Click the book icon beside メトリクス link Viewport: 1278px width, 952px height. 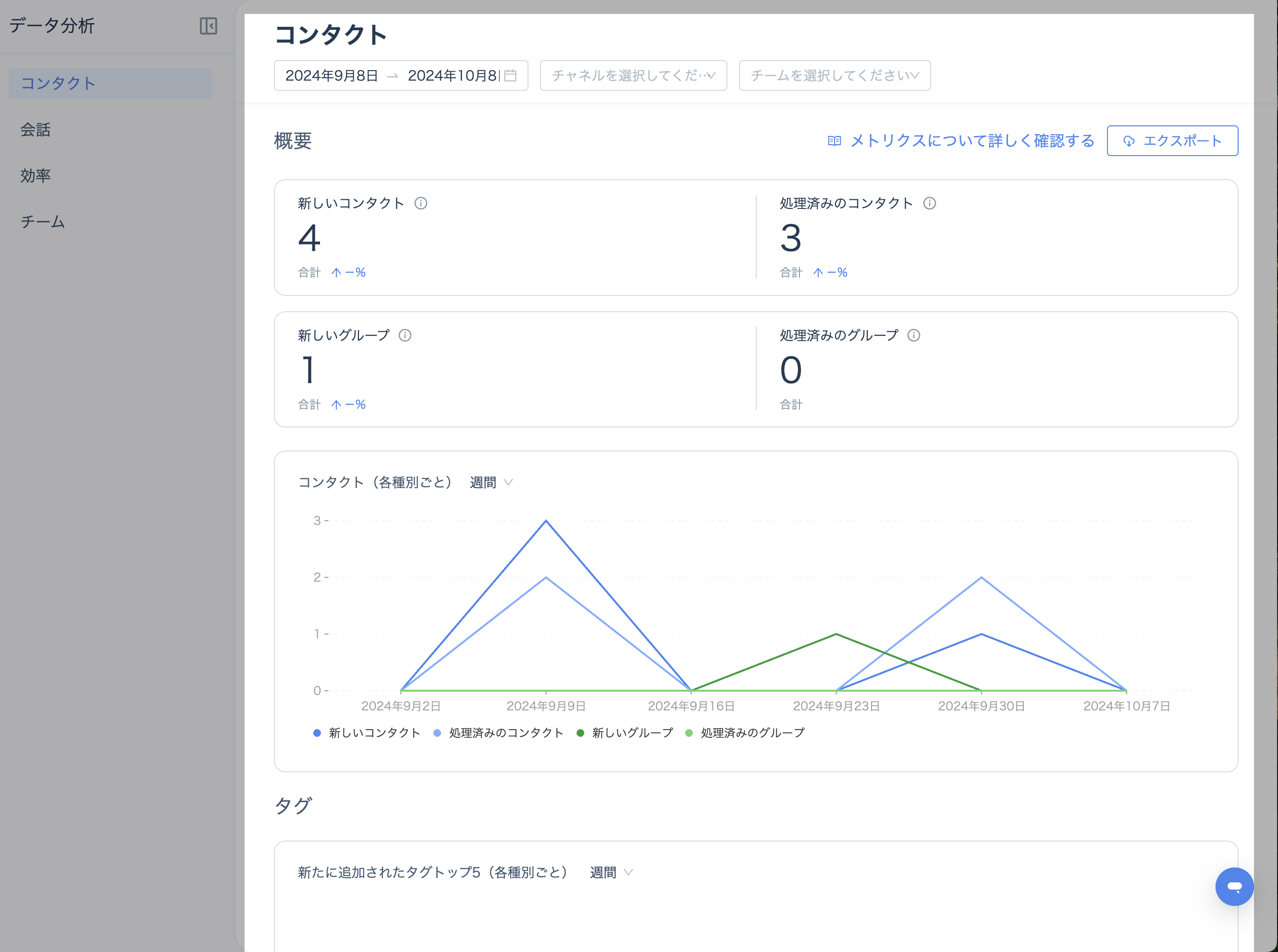click(x=834, y=141)
